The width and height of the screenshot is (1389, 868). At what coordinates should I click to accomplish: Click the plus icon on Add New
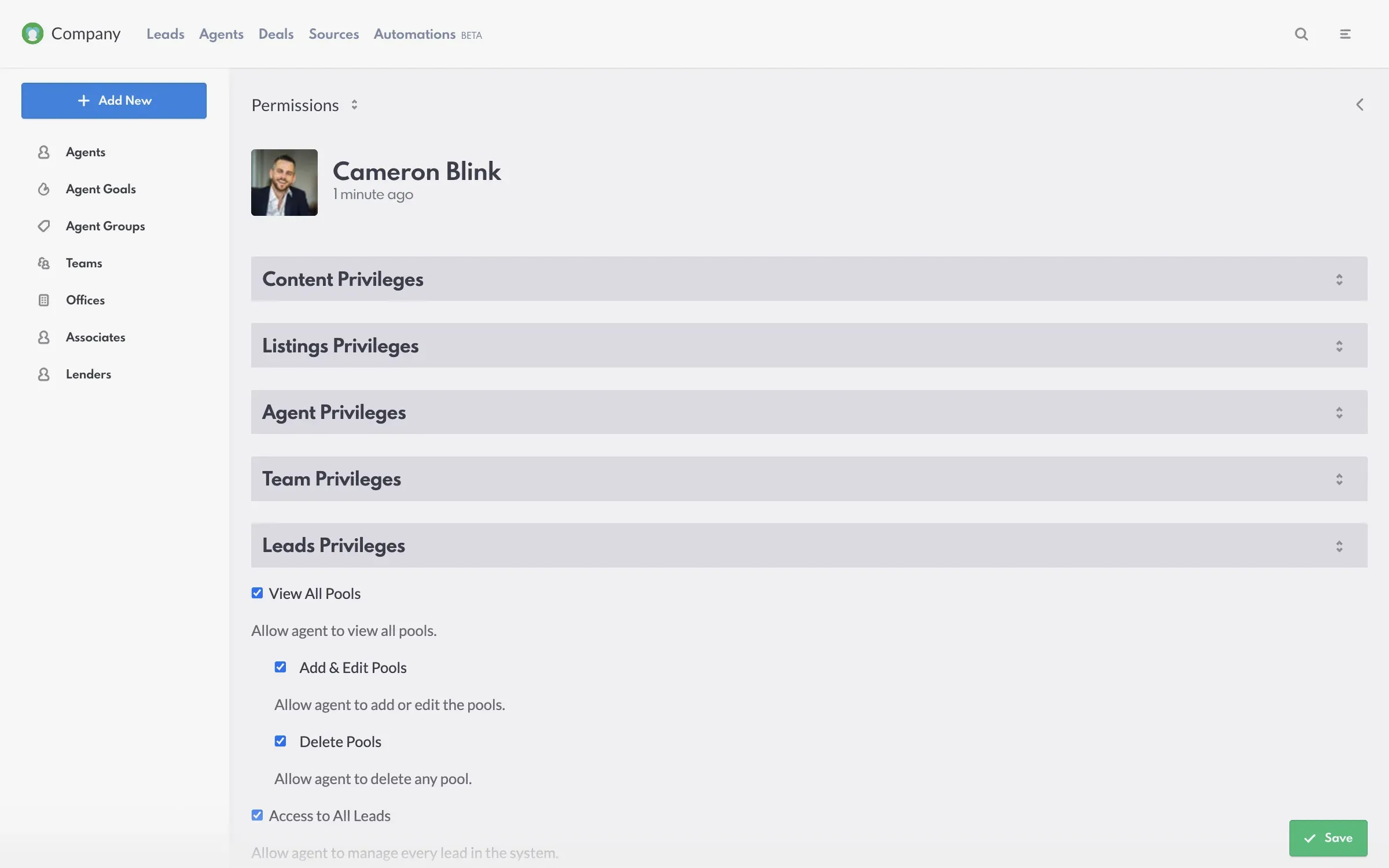point(84,101)
